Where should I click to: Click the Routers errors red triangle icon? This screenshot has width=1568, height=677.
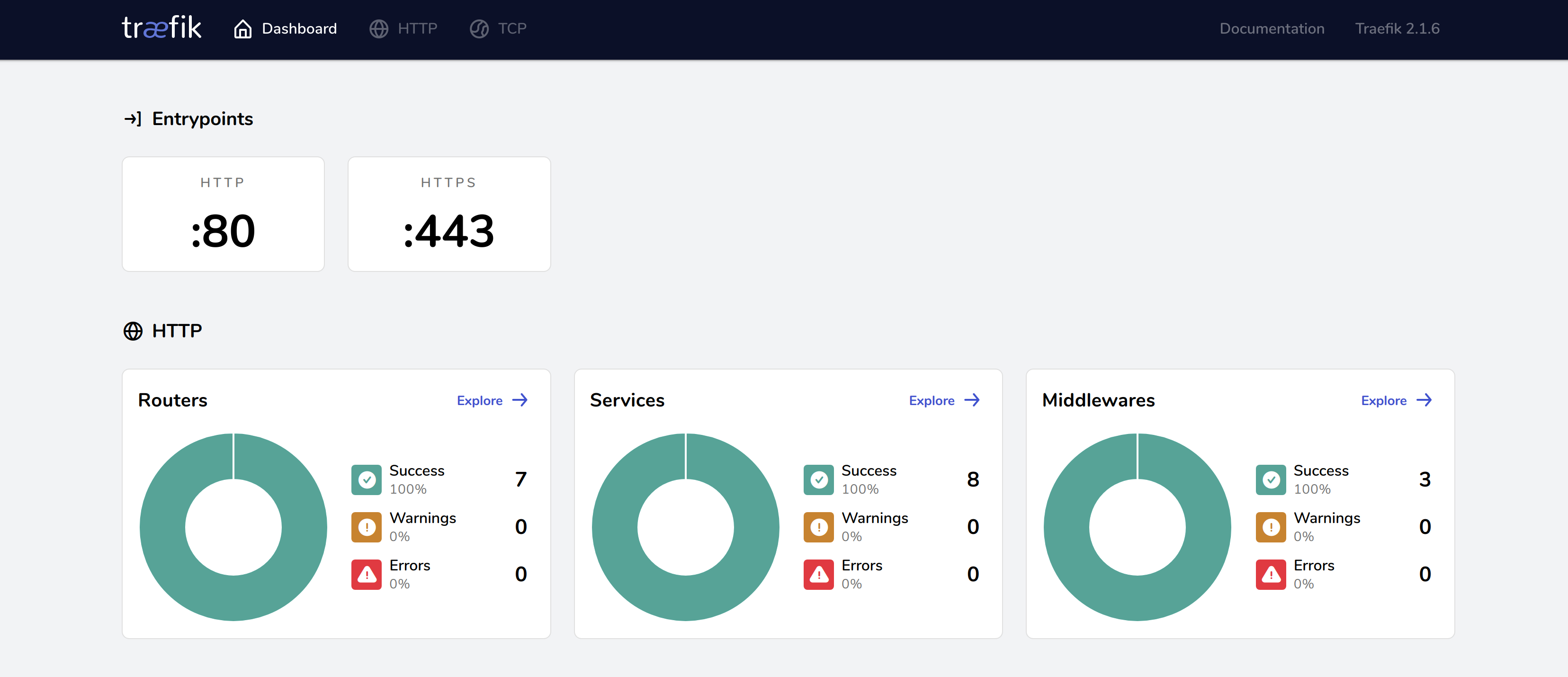pyautogui.click(x=367, y=574)
